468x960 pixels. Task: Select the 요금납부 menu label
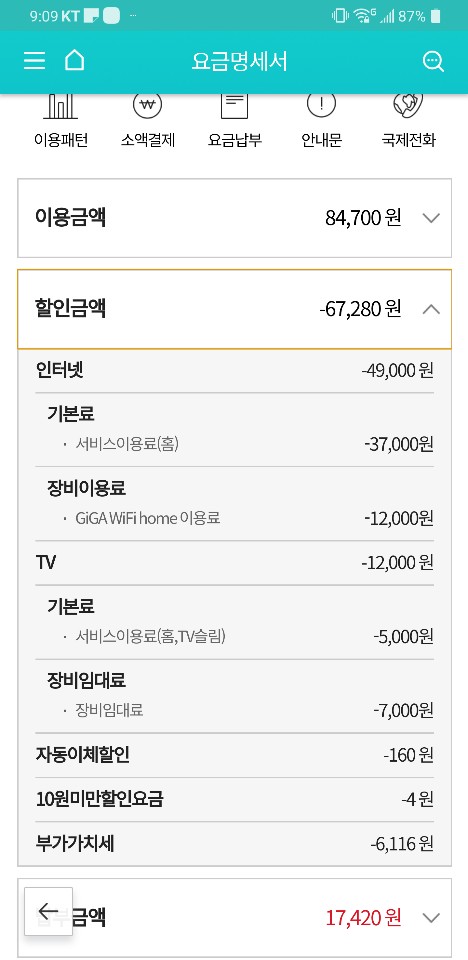coord(235,140)
